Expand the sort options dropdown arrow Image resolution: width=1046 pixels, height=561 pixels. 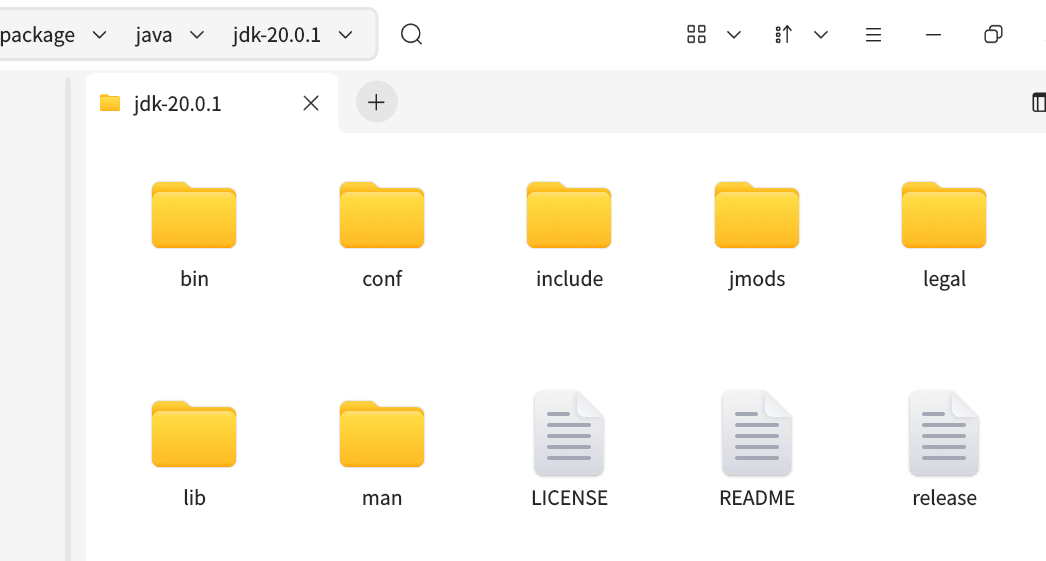[821, 35]
